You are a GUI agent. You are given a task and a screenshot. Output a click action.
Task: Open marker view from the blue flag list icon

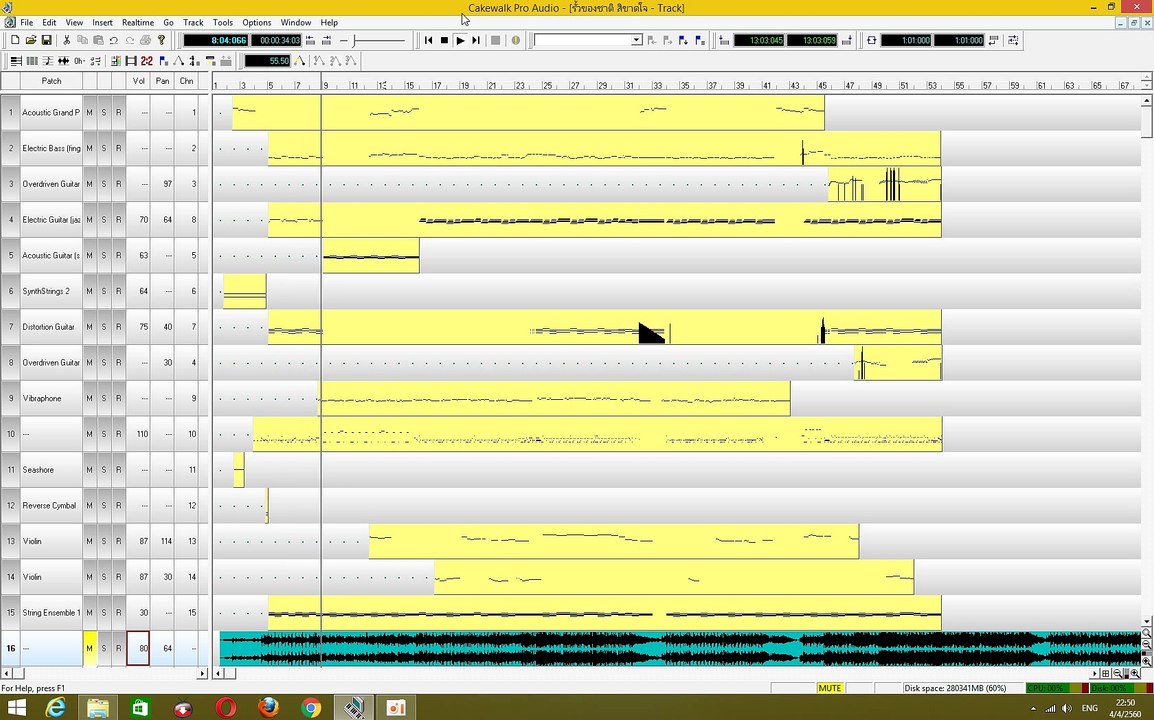point(700,40)
